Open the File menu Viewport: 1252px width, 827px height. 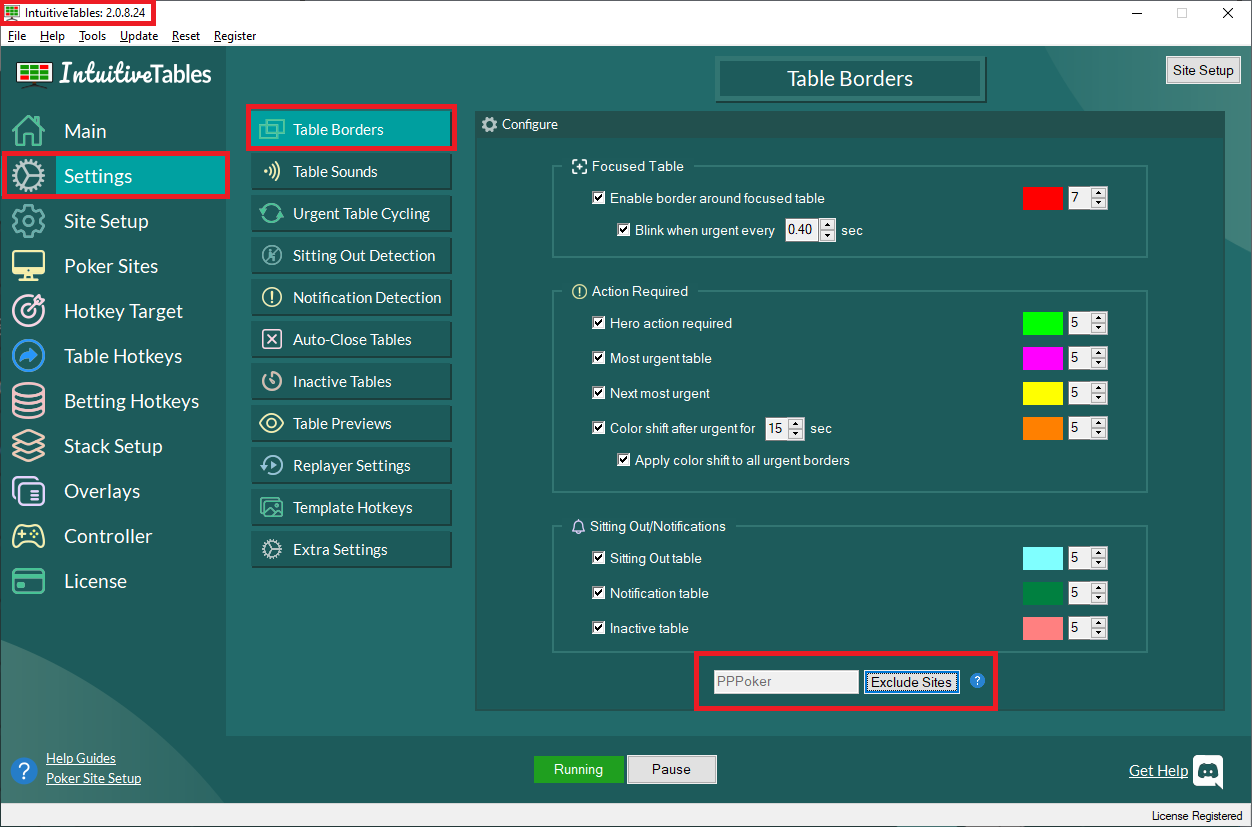16,35
